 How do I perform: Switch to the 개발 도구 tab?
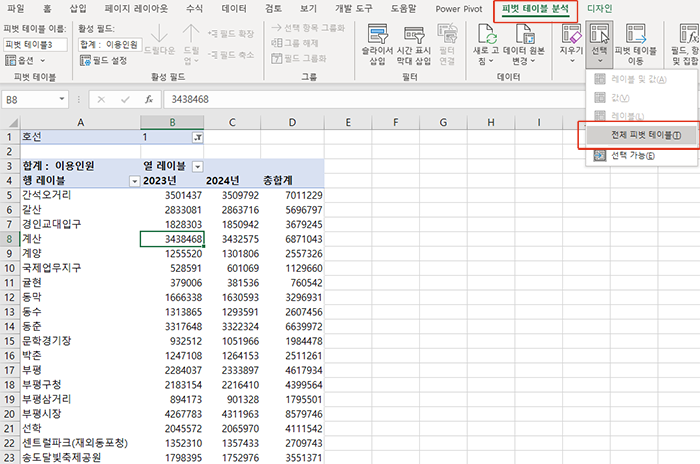tap(354, 8)
